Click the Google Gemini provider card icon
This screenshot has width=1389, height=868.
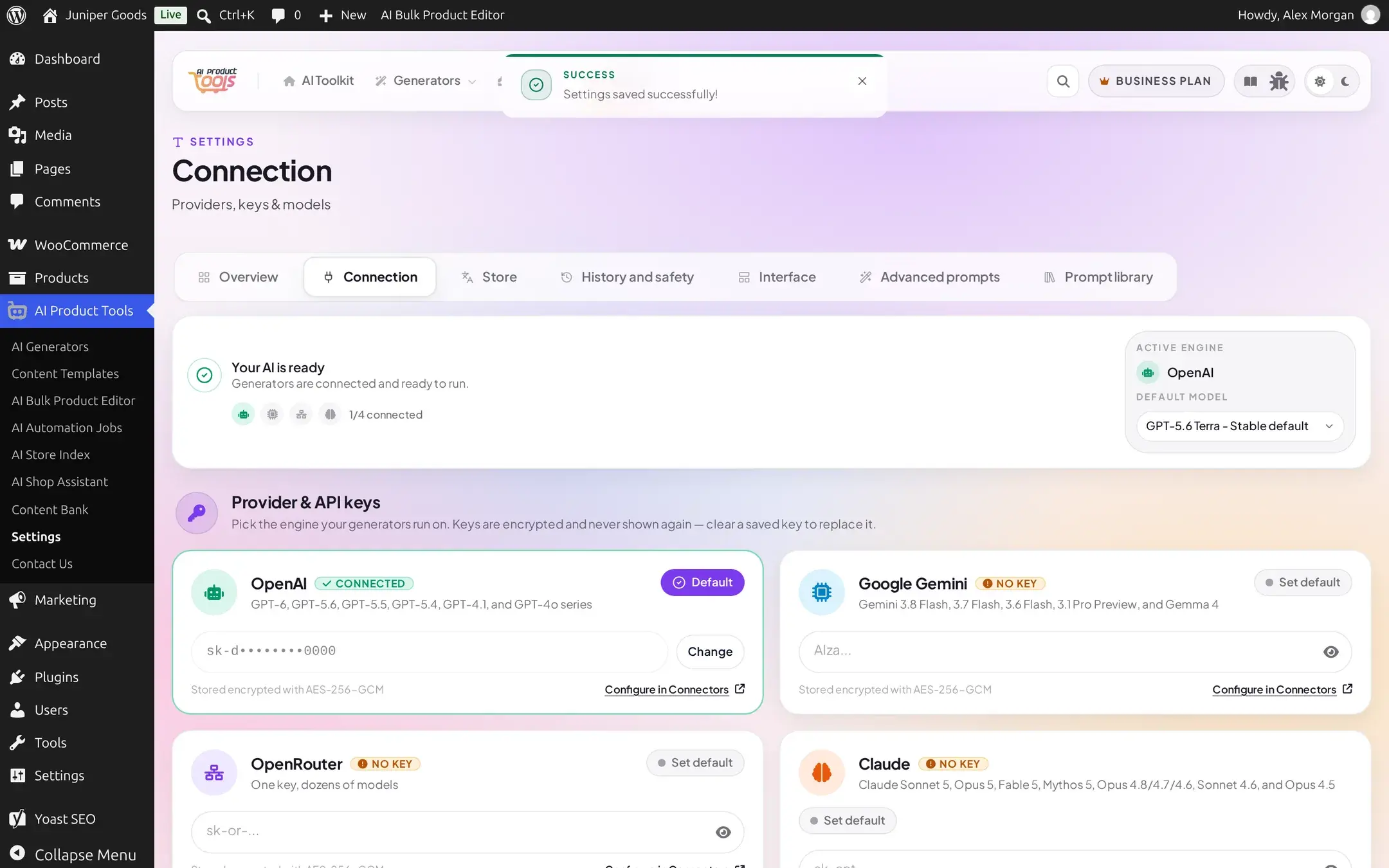pyautogui.click(x=821, y=592)
